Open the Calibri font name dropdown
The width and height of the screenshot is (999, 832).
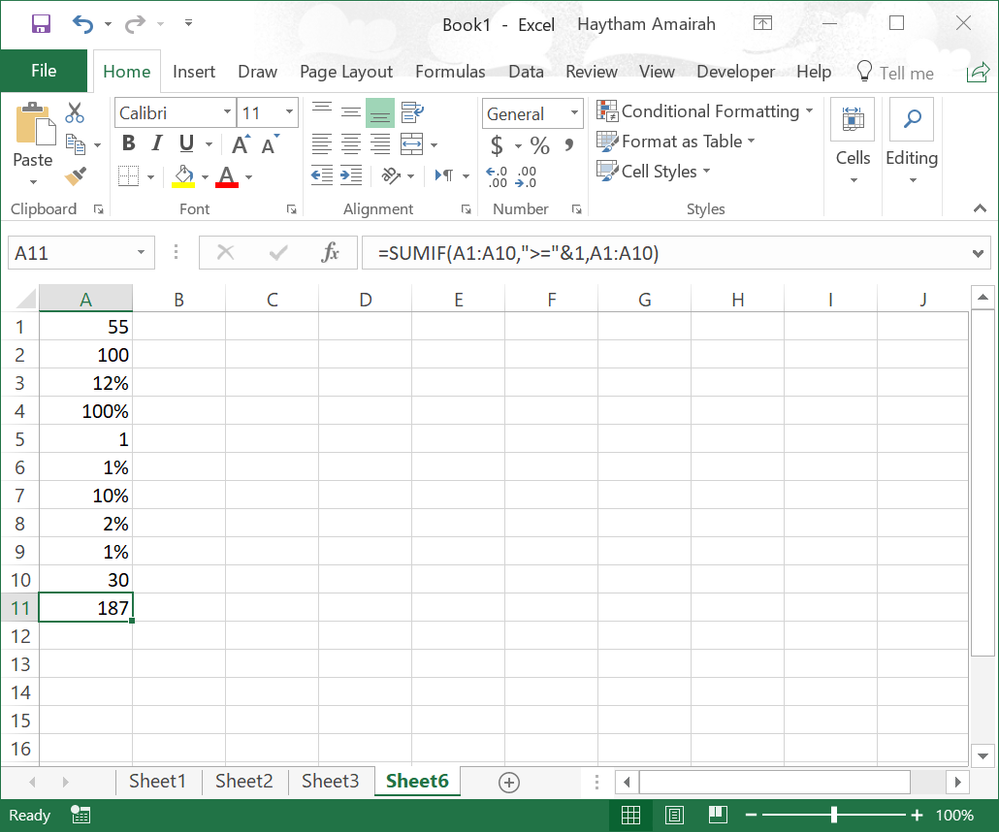227,113
